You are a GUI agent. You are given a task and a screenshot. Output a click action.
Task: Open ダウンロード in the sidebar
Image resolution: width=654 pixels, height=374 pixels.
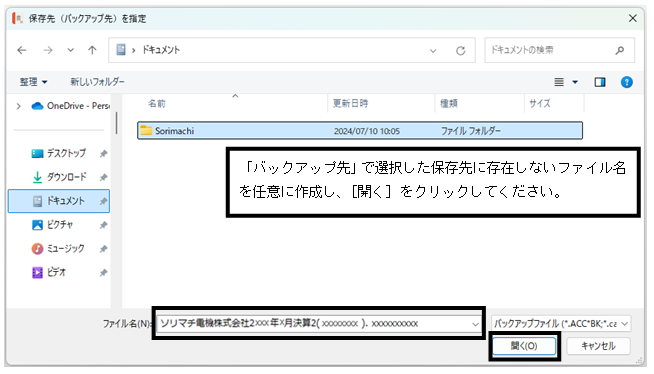coord(59,177)
